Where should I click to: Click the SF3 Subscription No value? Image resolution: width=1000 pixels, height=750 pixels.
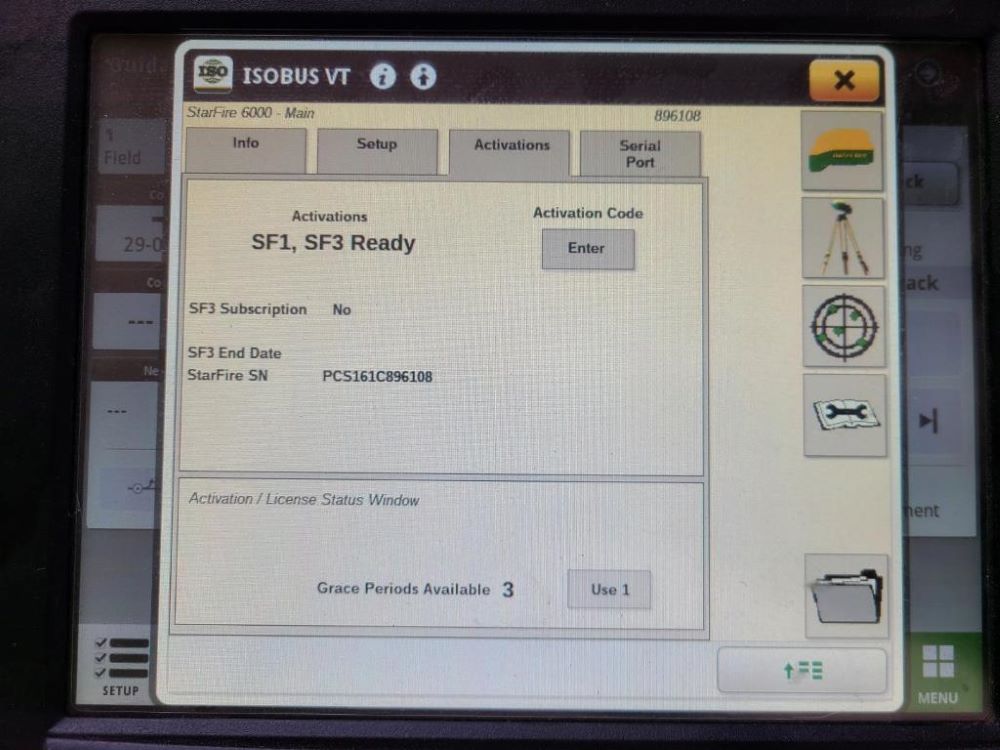point(342,310)
